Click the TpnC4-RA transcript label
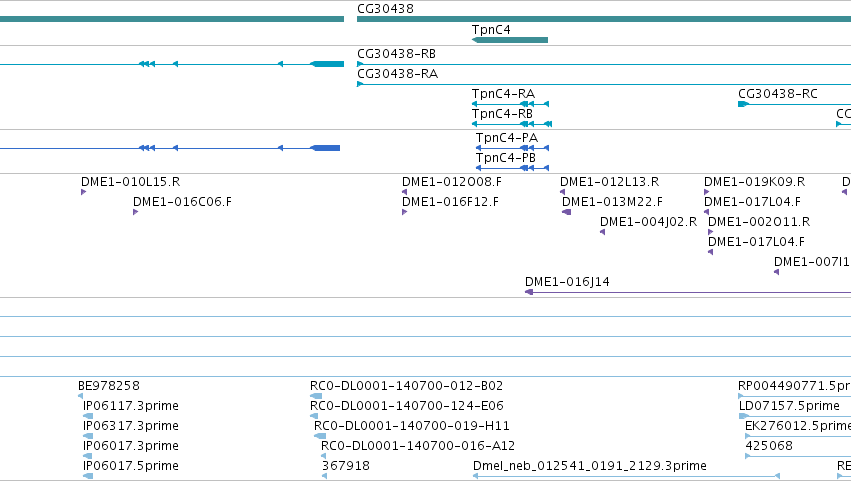The image size is (851, 481). (x=503, y=94)
